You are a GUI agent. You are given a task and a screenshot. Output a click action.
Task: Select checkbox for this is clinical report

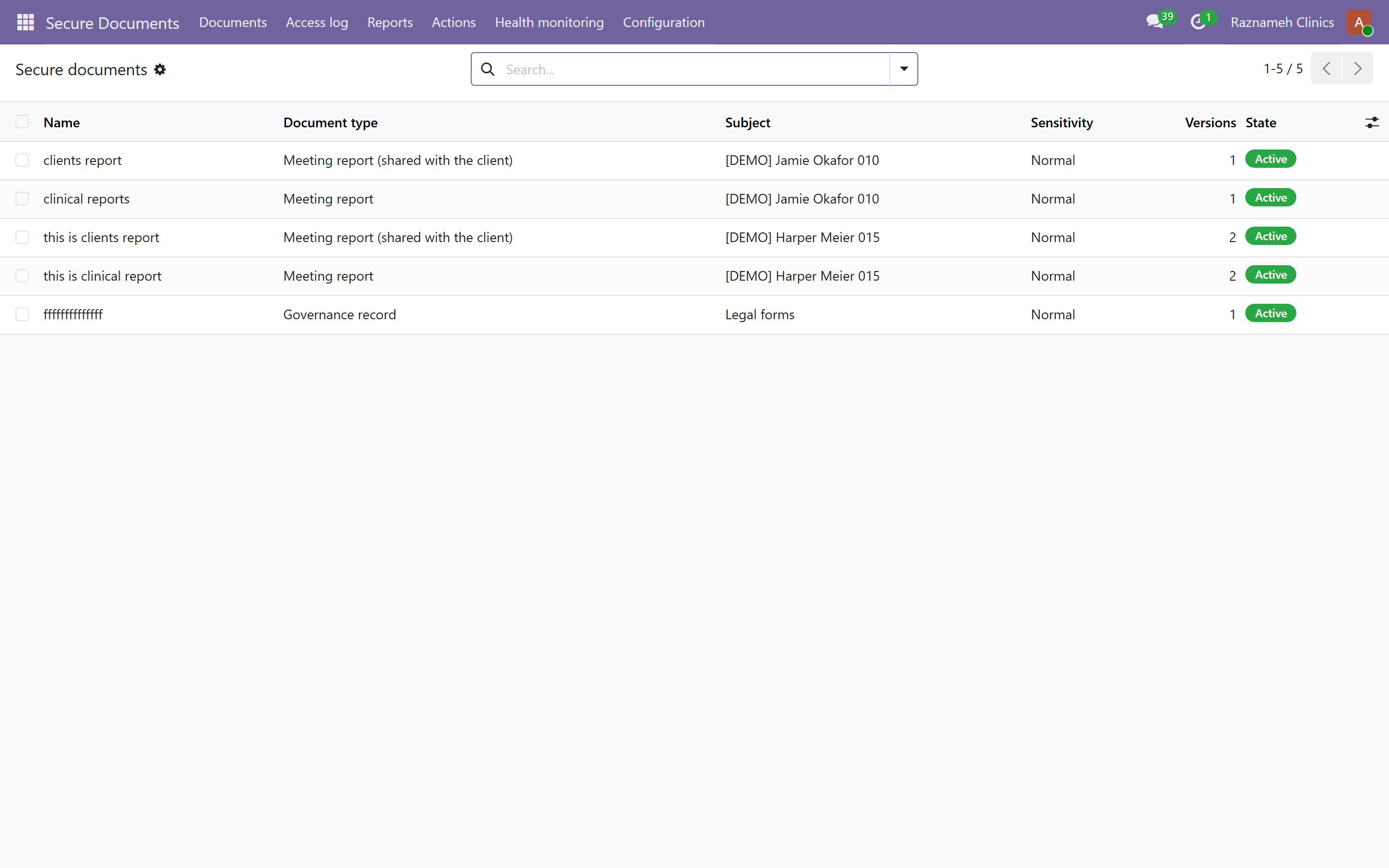click(22, 276)
